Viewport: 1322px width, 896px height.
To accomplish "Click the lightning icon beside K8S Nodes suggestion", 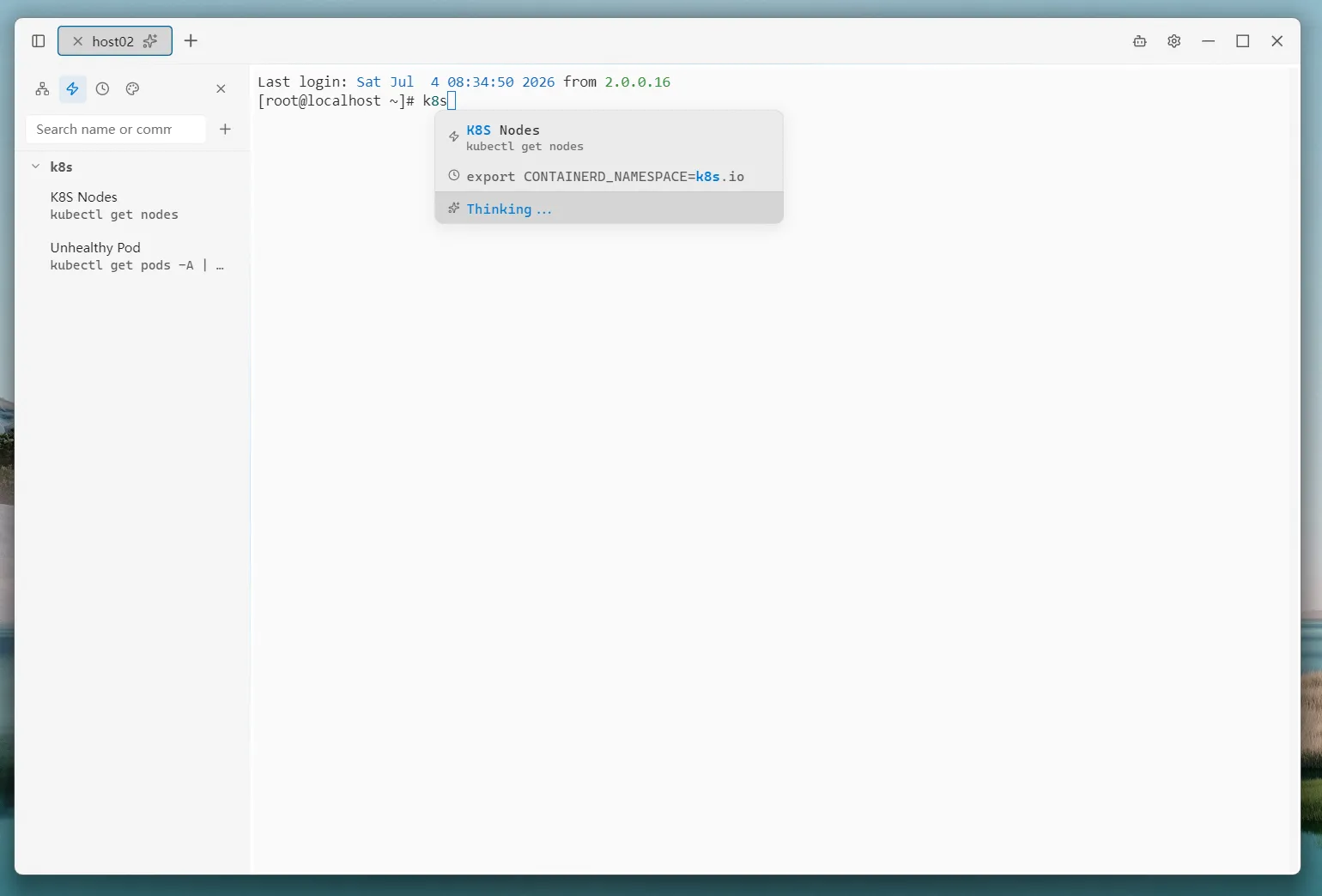I will tap(453, 136).
